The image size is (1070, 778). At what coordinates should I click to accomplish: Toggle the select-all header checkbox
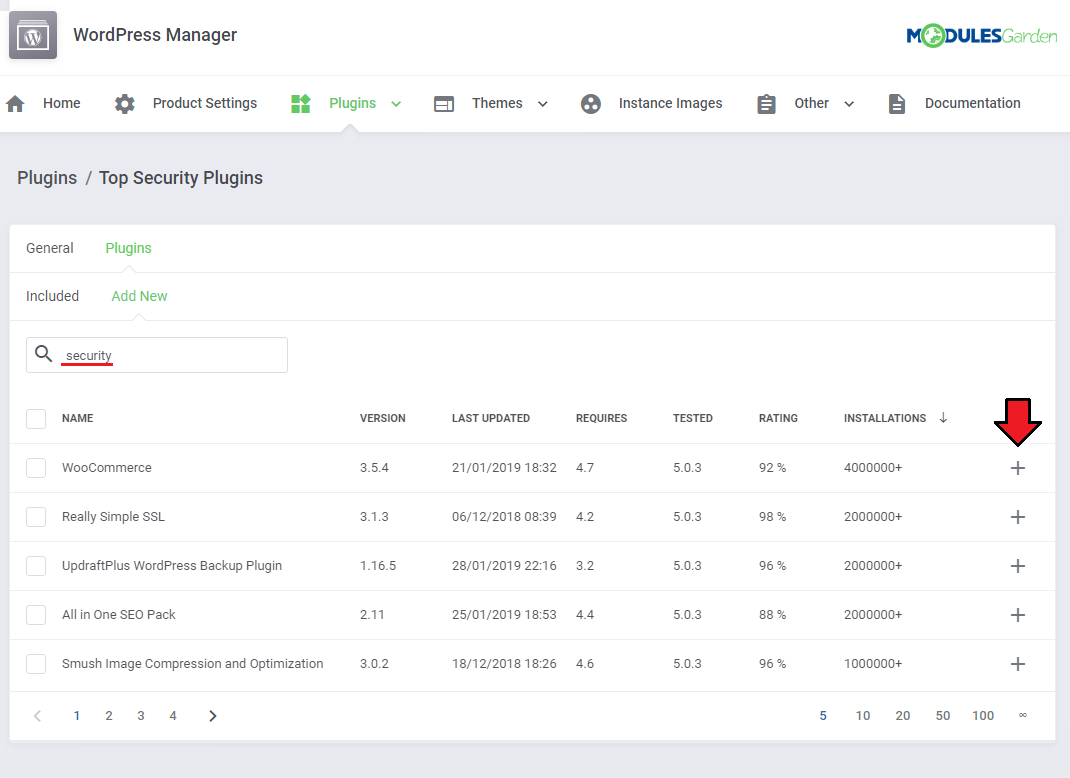(x=36, y=419)
